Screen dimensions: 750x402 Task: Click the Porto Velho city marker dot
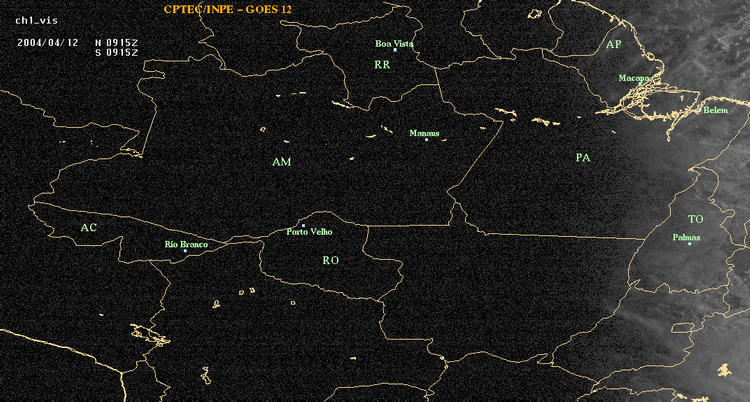click(303, 225)
